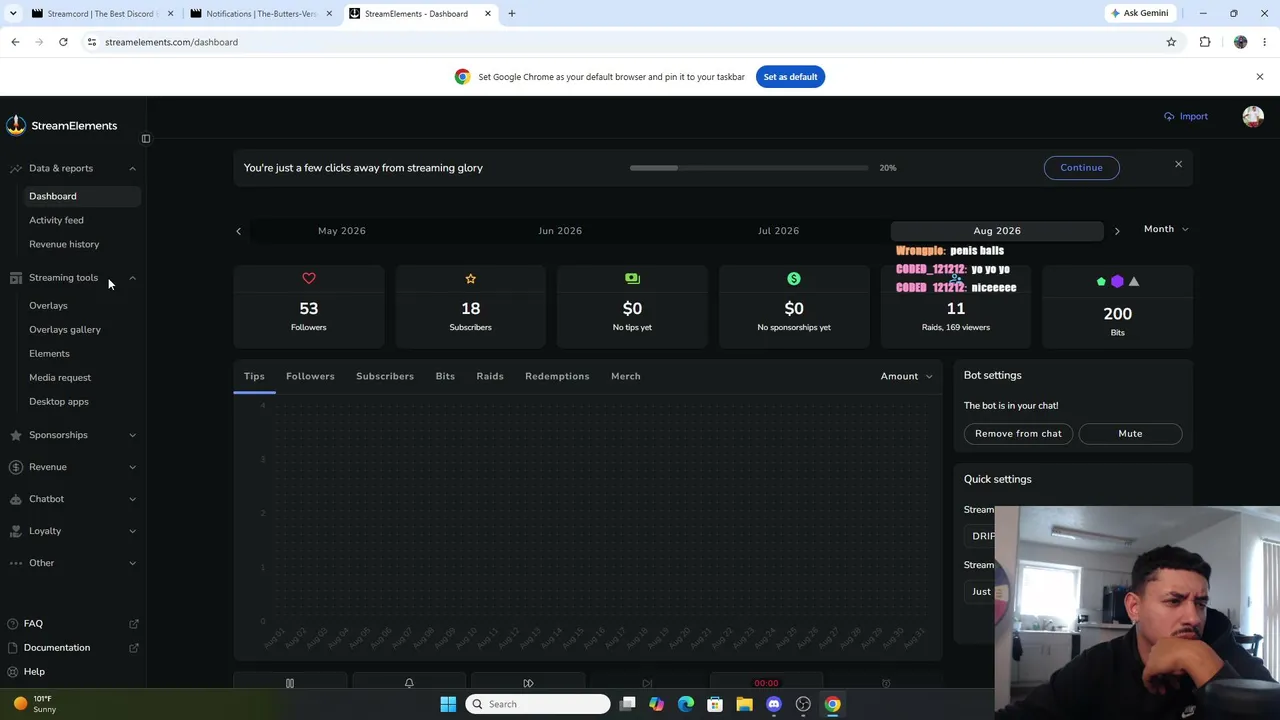This screenshot has height=720, width=1280.
Task: Expand the Sponsorships section
Action: pyautogui.click(x=132, y=435)
